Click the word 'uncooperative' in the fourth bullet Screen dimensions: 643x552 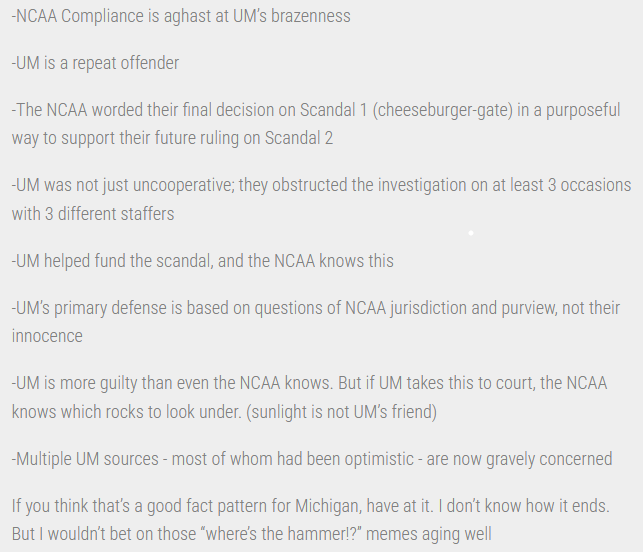184,185
